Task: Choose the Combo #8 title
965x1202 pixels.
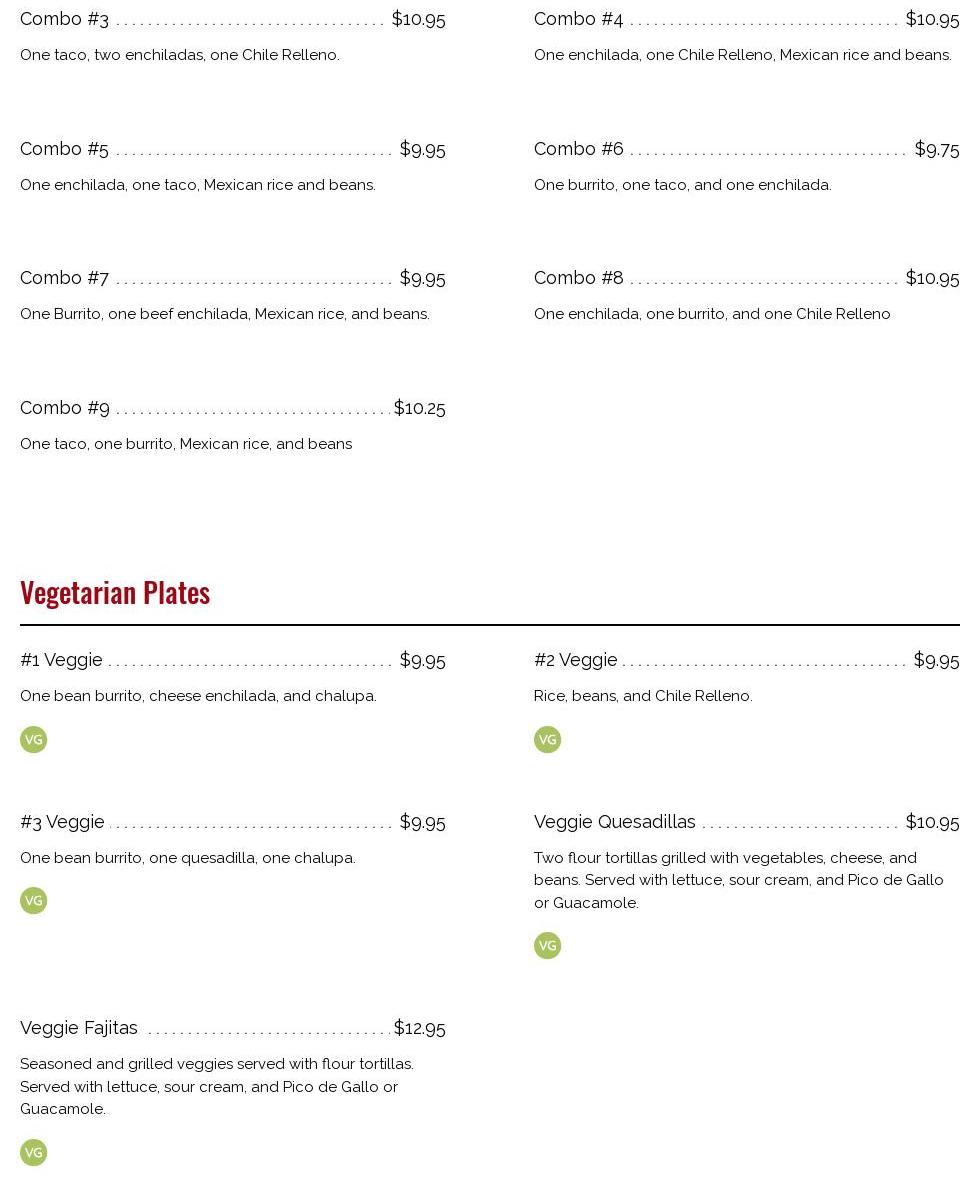Action: pyautogui.click(x=578, y=278)
